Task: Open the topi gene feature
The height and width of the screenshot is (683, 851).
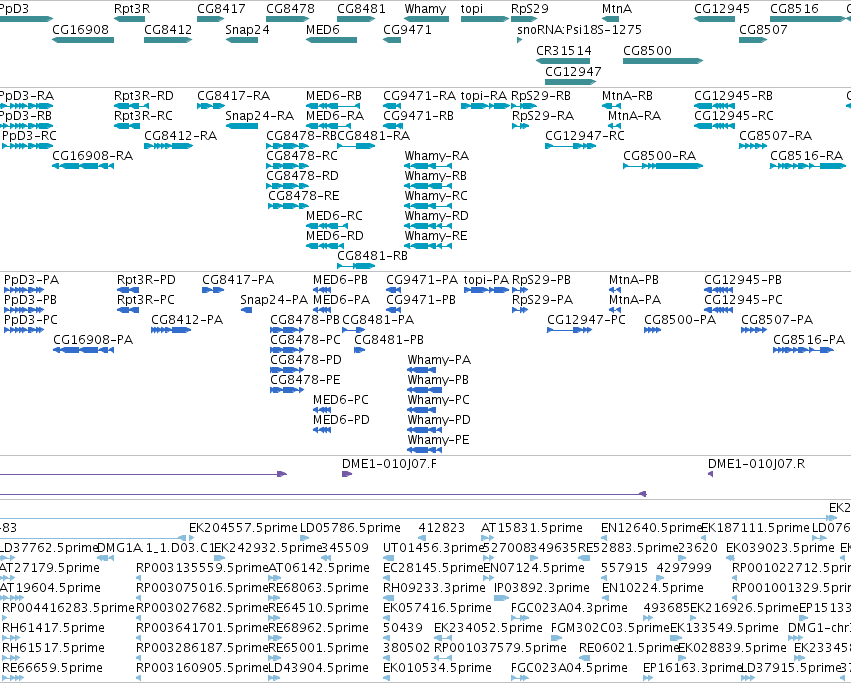Action: pyautogui.click(x=485, y=19)
